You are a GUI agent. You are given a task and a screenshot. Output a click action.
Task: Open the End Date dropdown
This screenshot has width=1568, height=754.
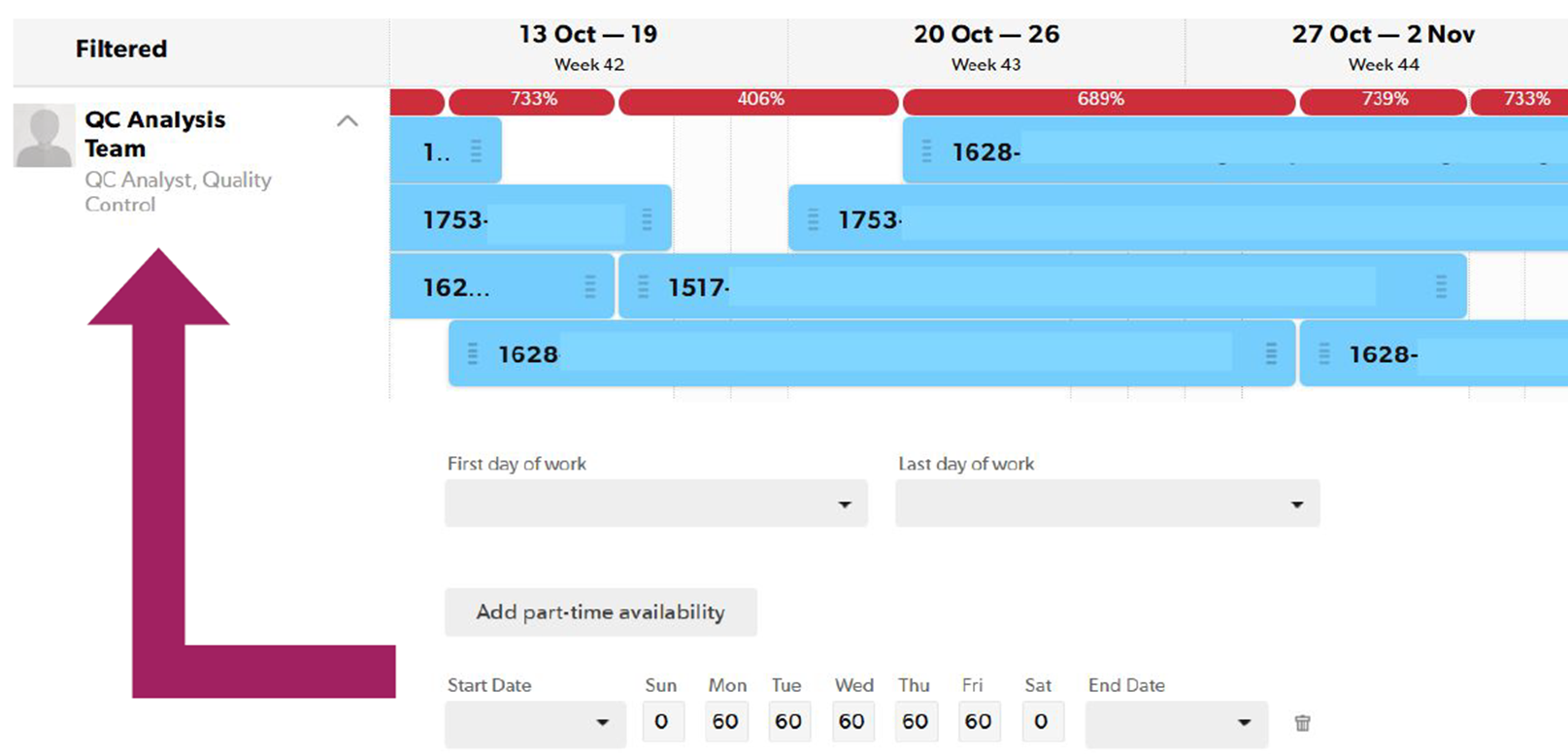coord(1176,723)
